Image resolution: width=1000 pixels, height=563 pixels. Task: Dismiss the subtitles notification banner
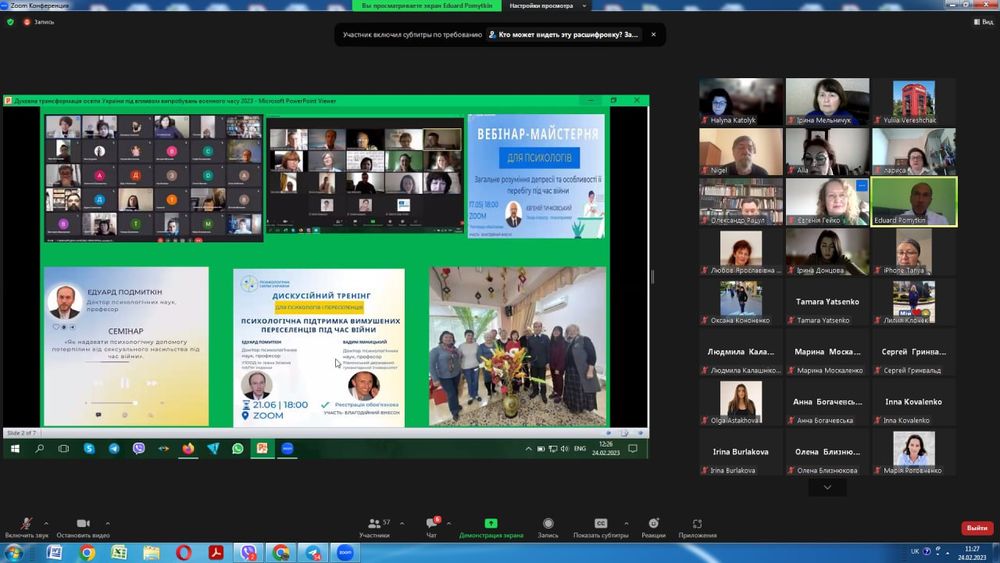pos(653,34)
